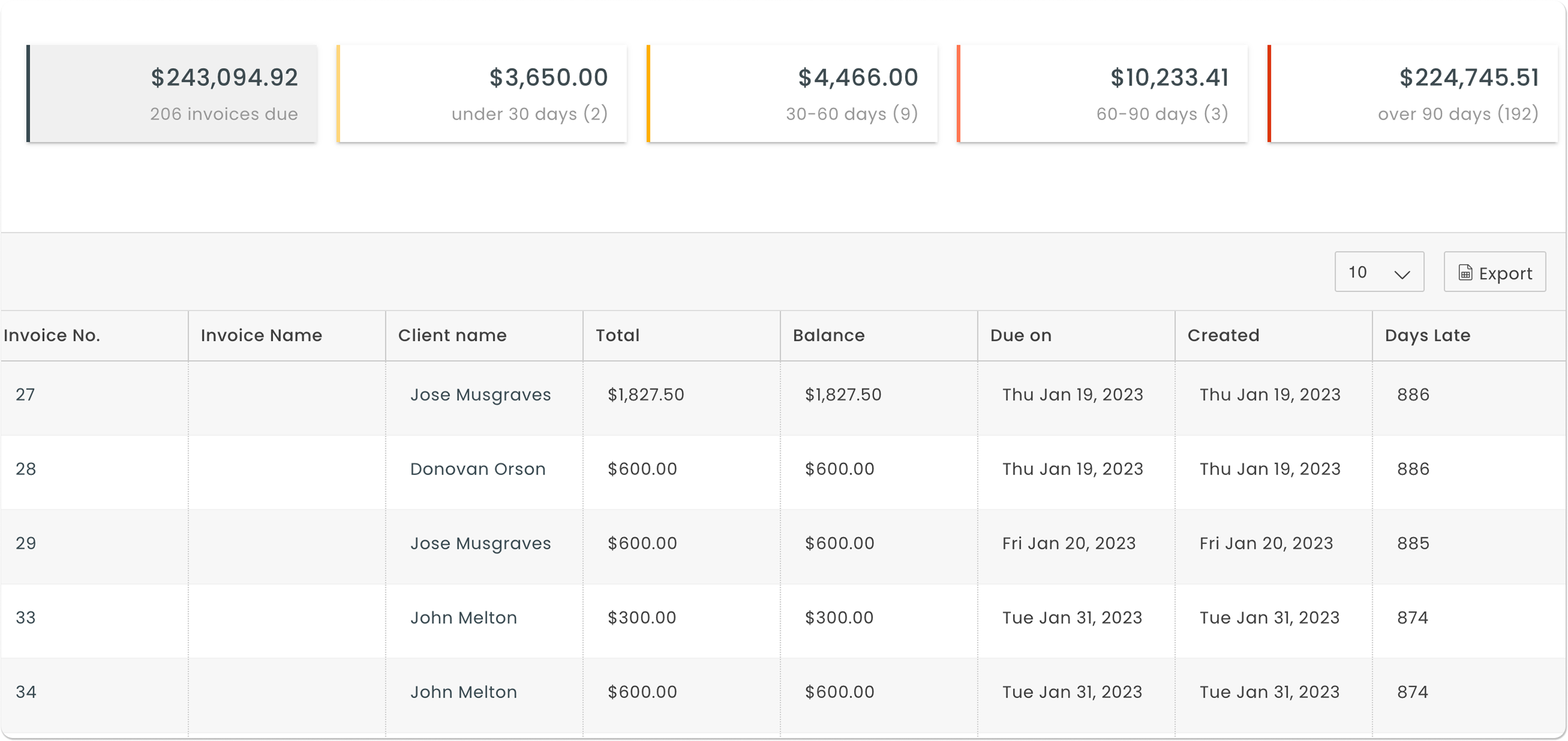Select the 206 invoices due summary card
1568x741 pixels.
point(172,93)
